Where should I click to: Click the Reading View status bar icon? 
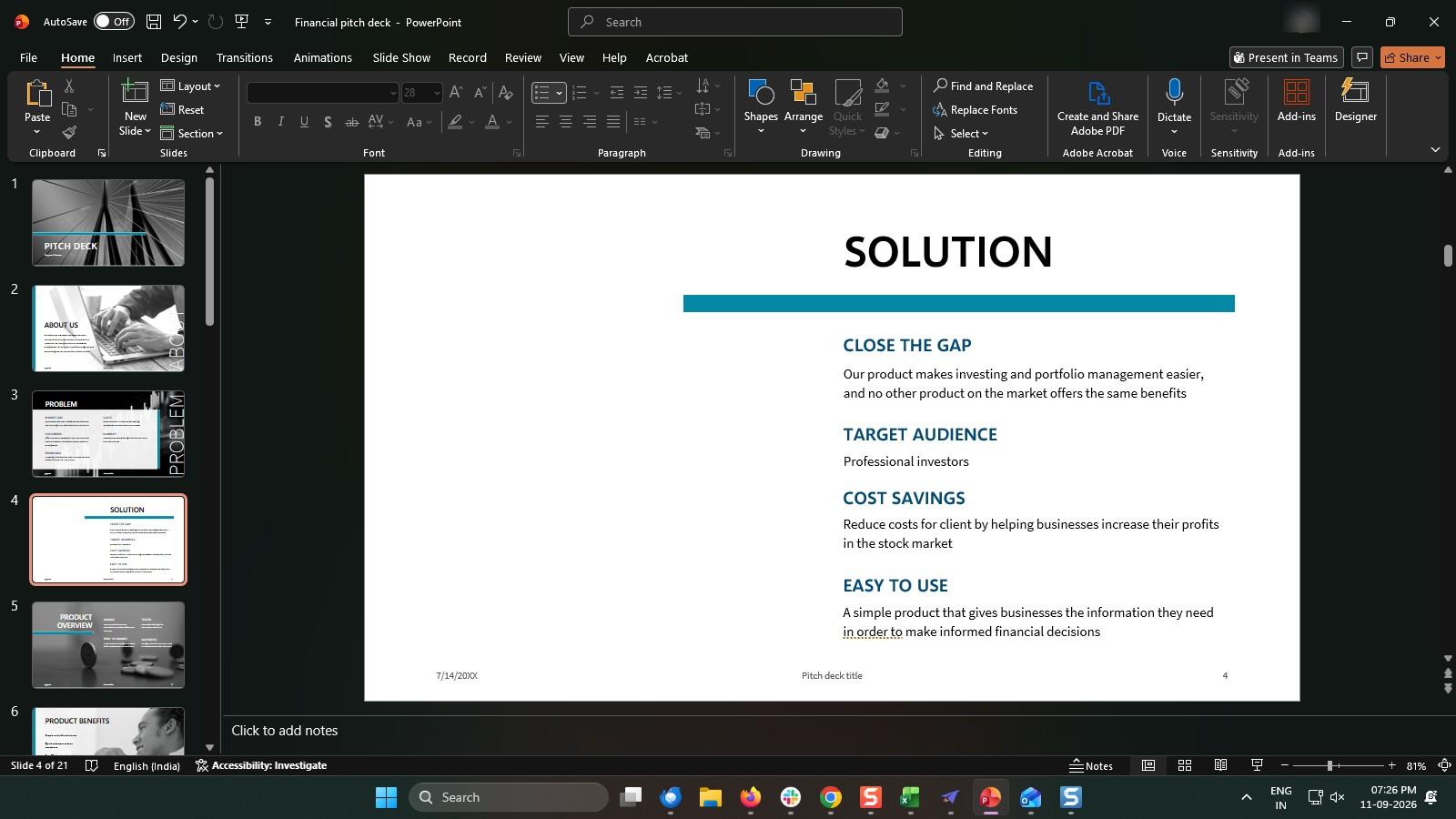pos(1220,765)
